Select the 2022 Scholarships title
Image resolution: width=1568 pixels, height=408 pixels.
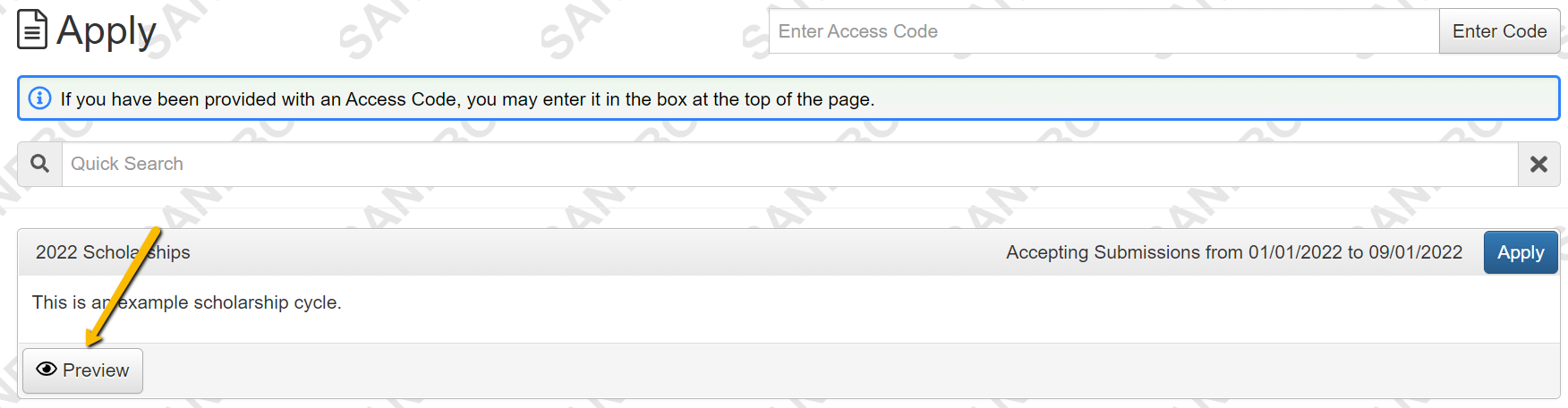pyautogui.click(x=113, y=252)
